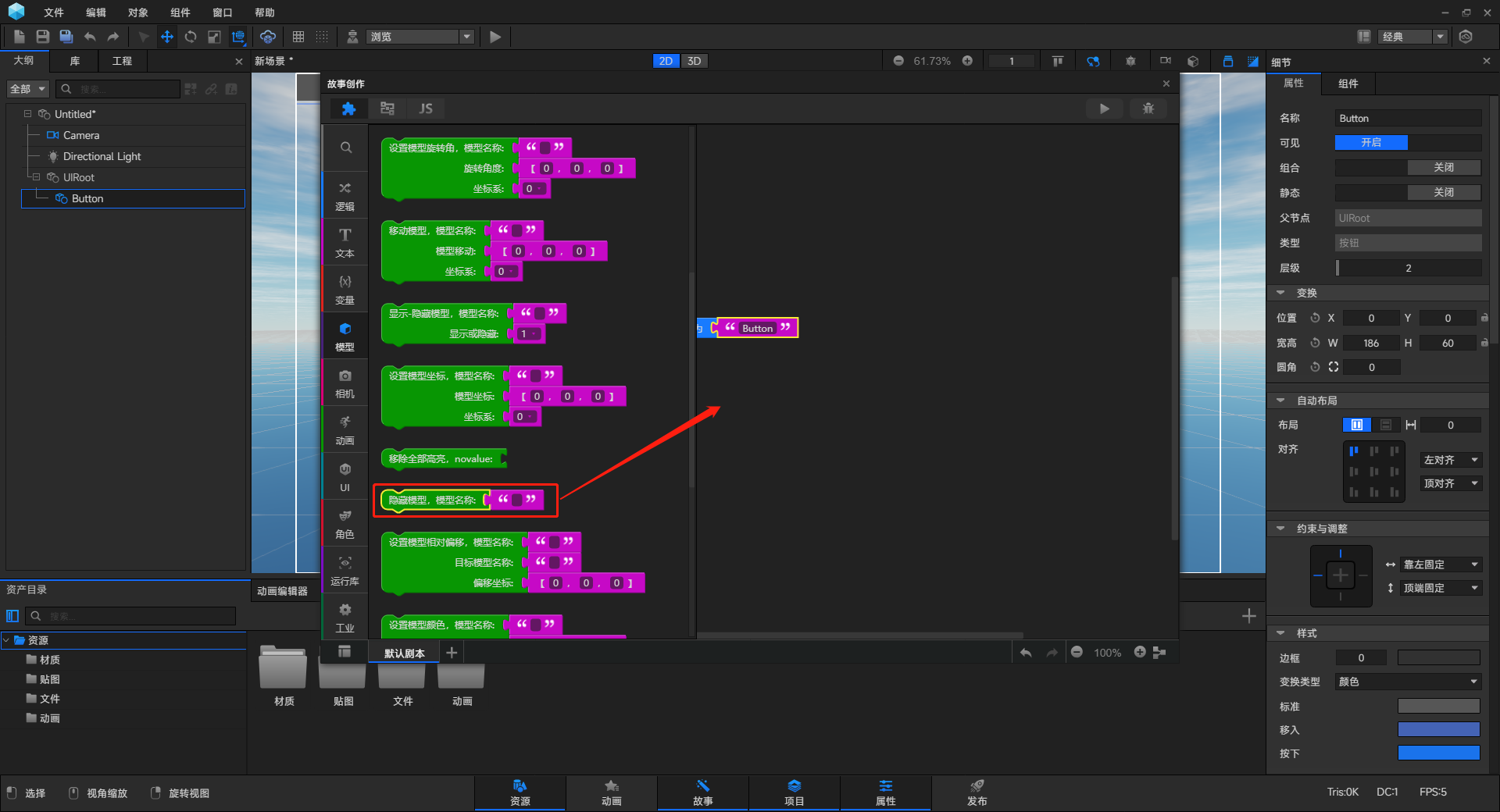Zoom in the story canvas

[1140, 652]
